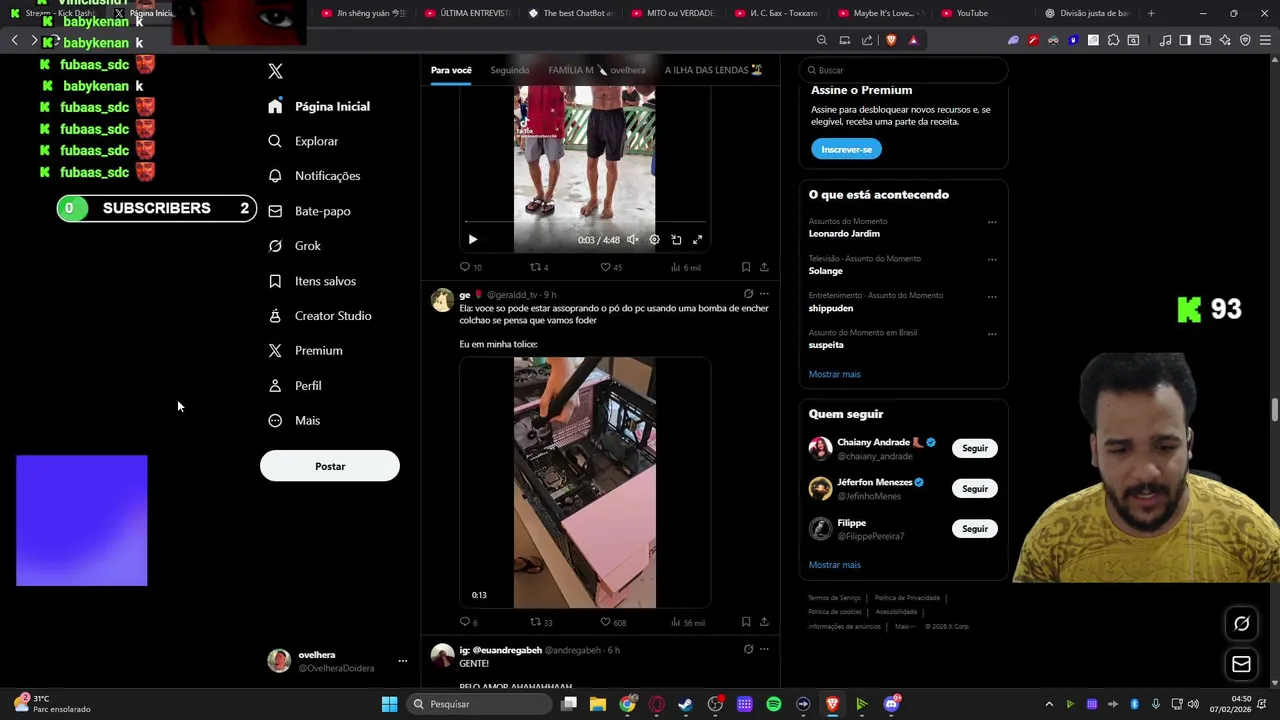Click the Windows Start button
The width and height of the screenshot is (1280, 720).
click(389, 704)
